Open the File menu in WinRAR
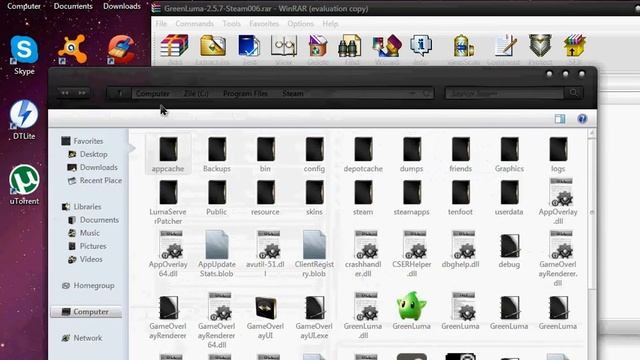640x360 pixels. click(161, 24)
